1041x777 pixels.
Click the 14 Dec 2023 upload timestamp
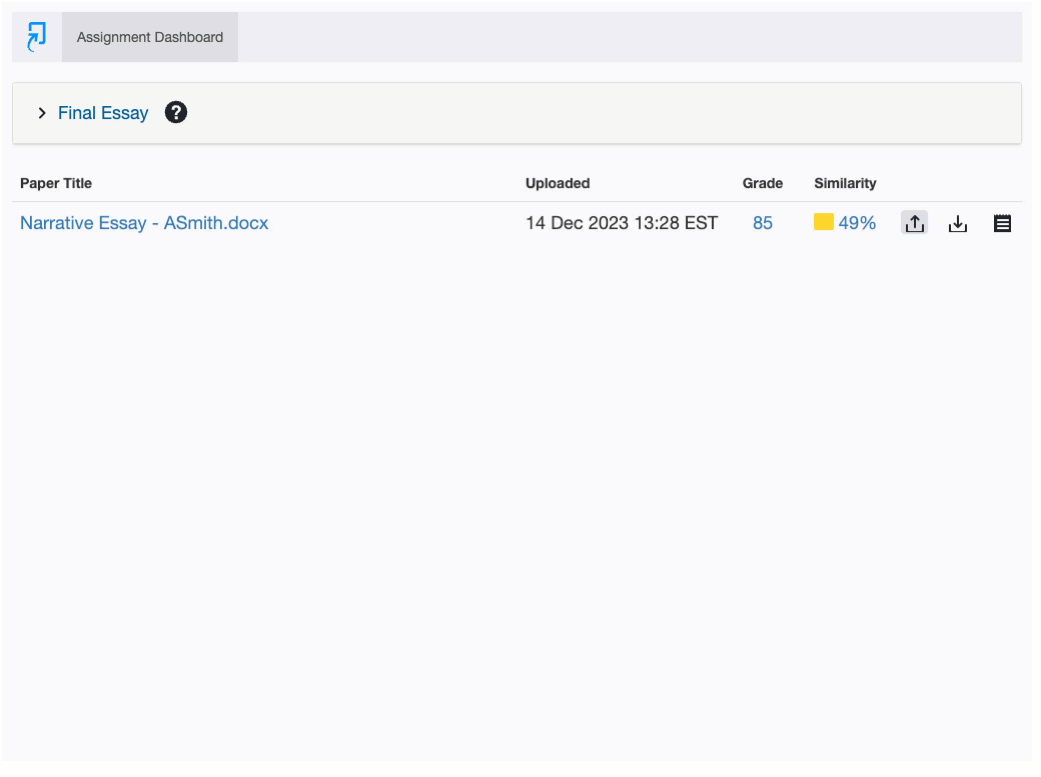tap(621, 222)
